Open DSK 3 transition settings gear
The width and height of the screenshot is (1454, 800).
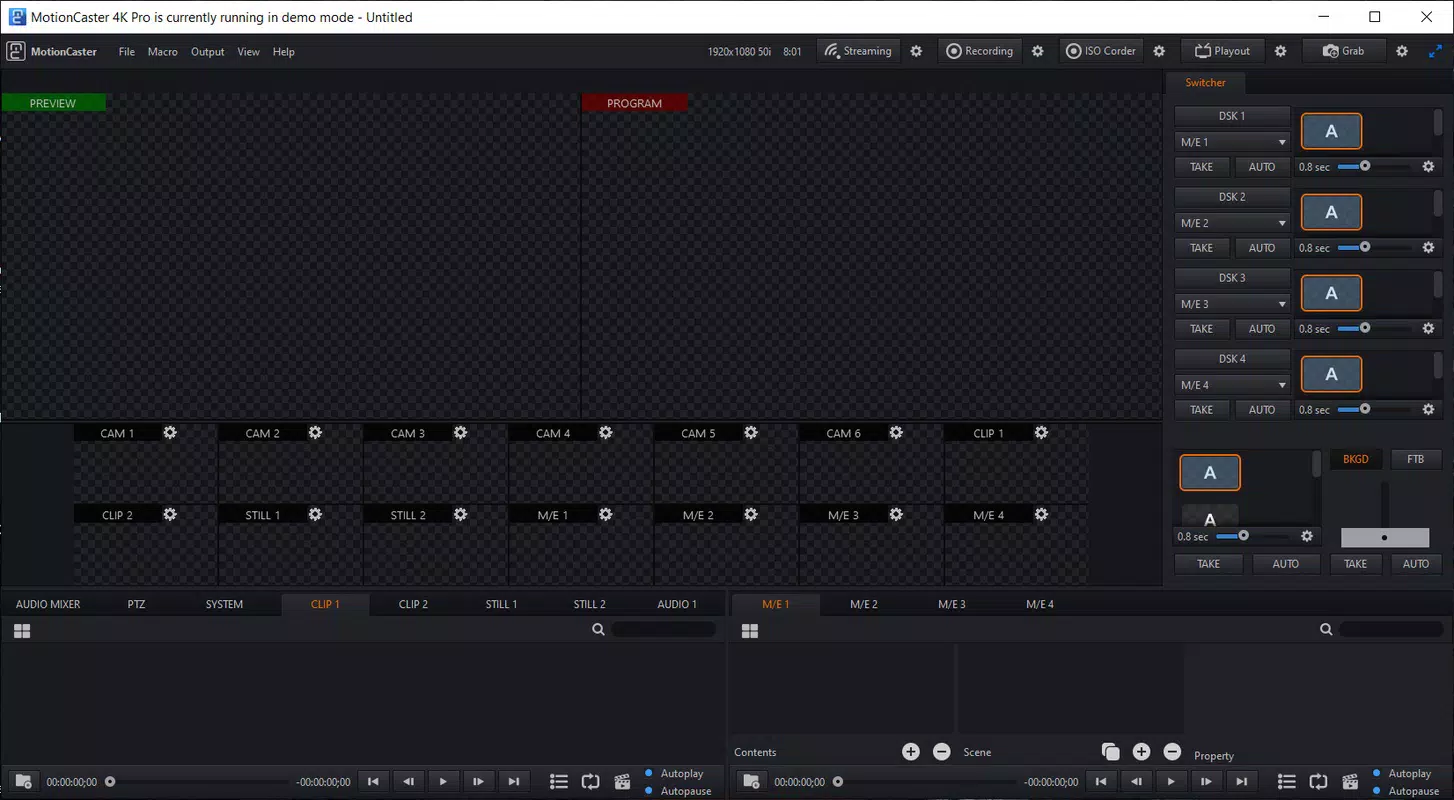(x=1428, y=328)
